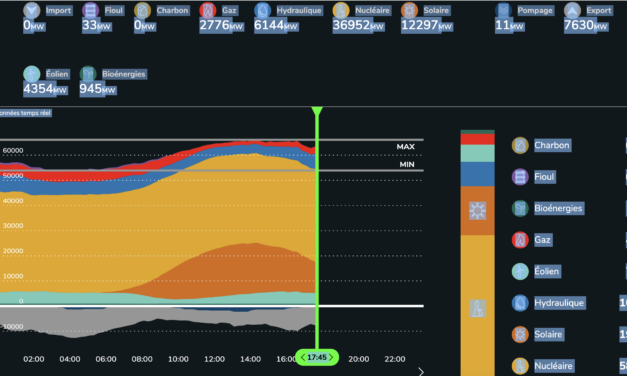Select the Hydraulique icon in the legend list

click(520, 303)
